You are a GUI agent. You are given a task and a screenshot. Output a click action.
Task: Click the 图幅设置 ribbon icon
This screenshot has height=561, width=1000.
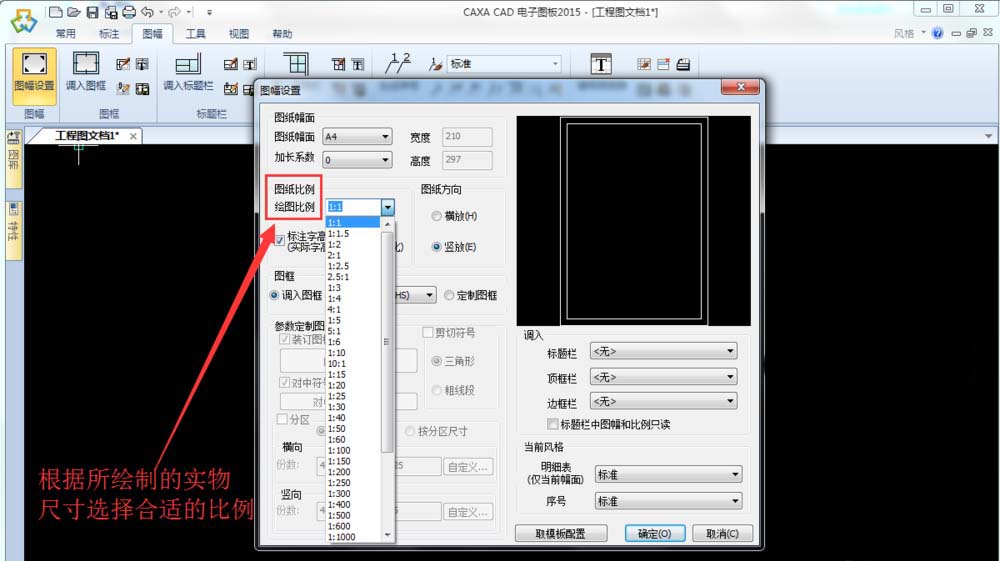[34, 75]
